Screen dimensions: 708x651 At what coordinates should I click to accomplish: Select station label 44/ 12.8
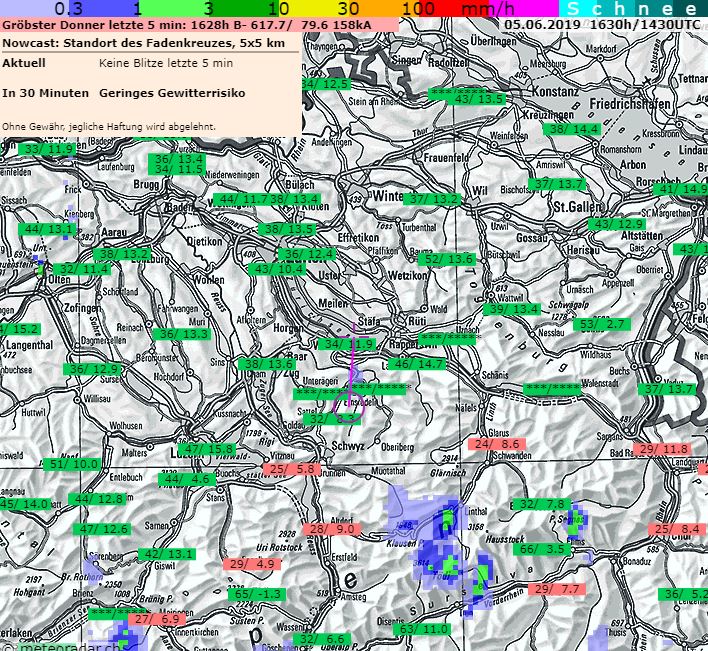[x=97, y=499]
